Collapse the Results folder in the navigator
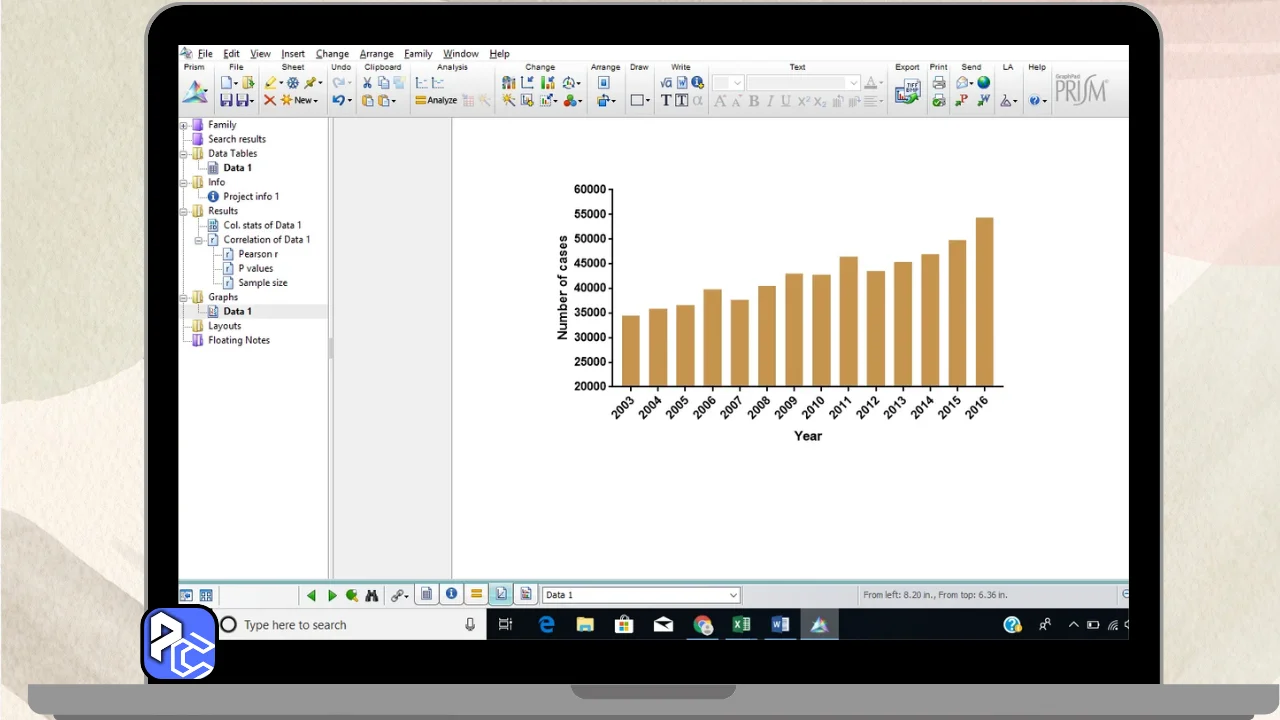 click(184, 211)
